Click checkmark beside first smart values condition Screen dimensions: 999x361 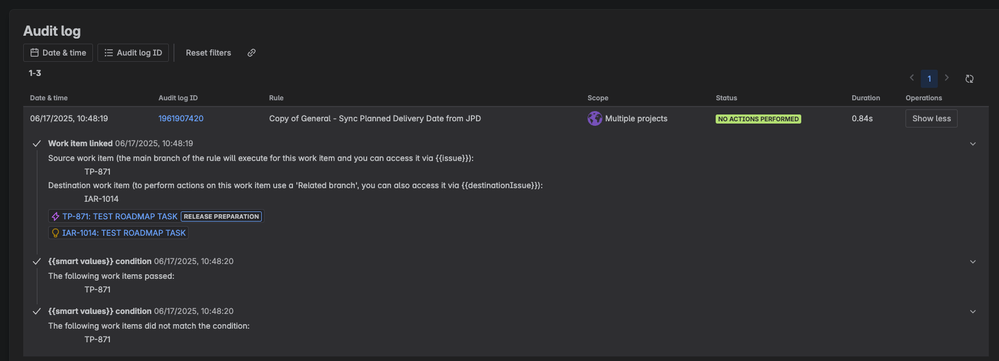point(37,262)
